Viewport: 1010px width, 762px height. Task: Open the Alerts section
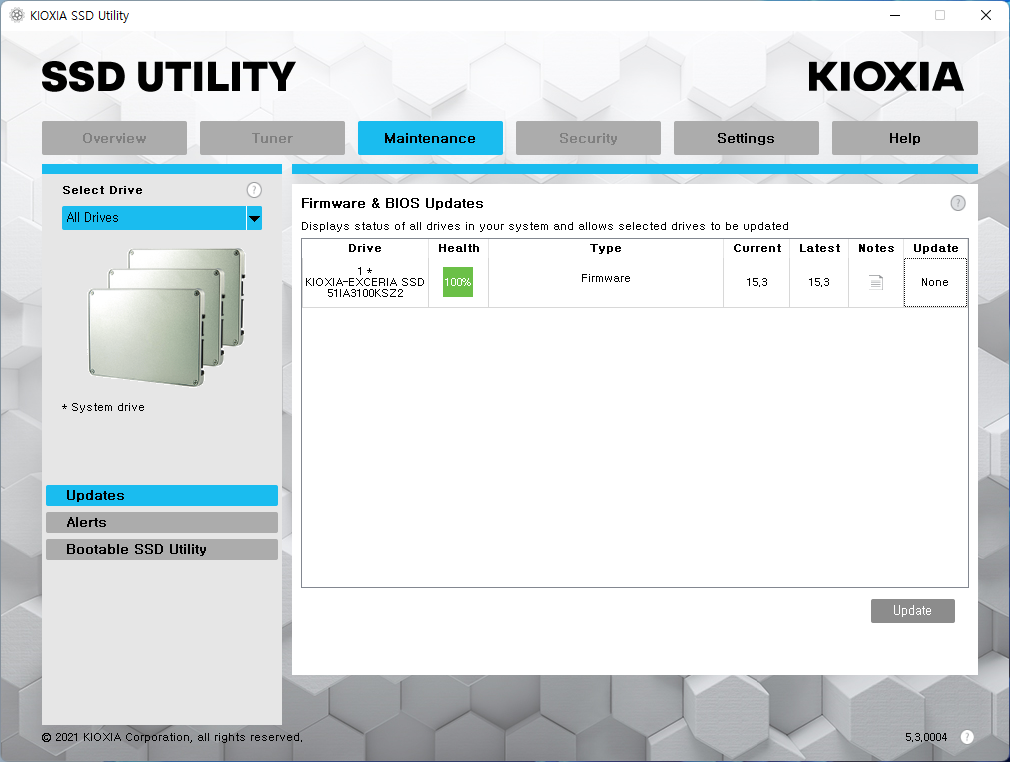(162, 522)
